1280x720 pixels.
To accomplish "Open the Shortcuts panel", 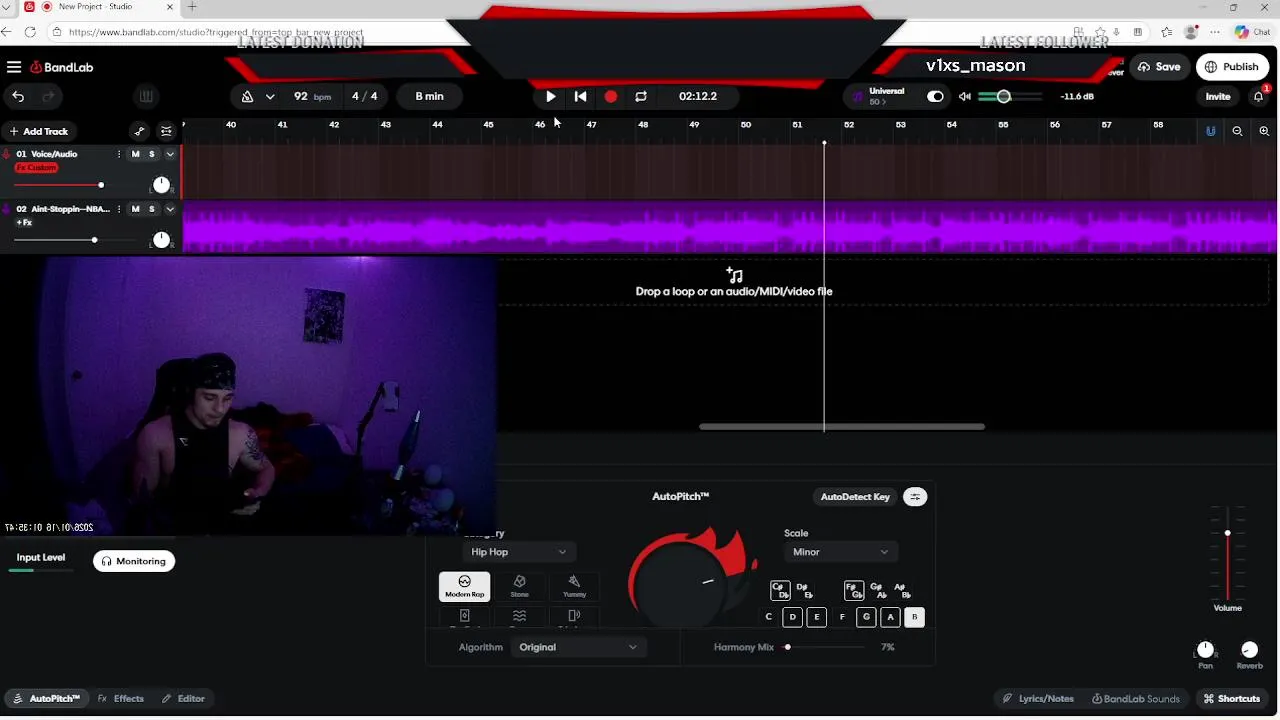I will point(1232,699).
